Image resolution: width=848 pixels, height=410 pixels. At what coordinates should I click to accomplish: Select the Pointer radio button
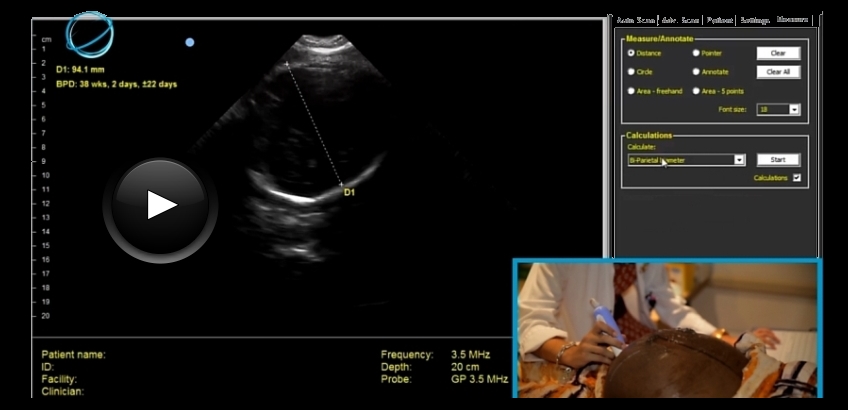(696, 53)
